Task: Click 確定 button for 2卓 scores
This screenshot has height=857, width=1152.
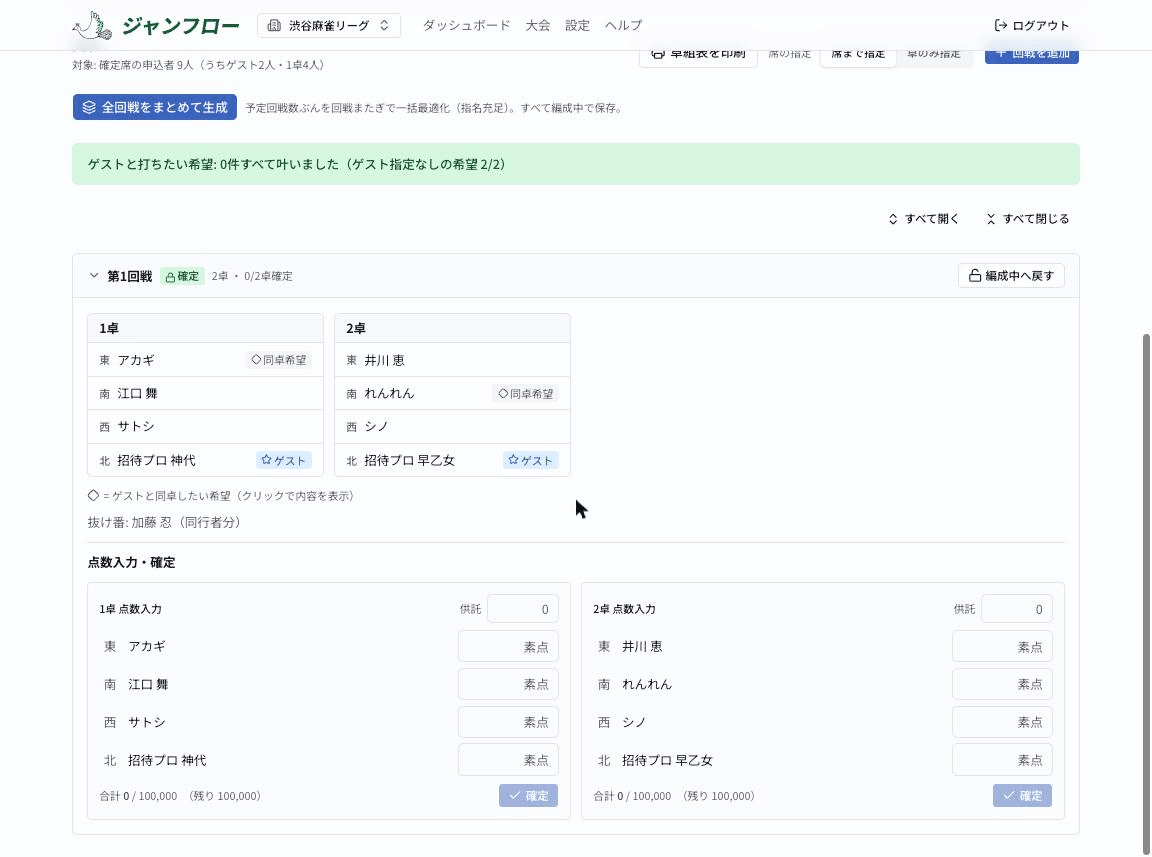Action: coord(1022,795)
